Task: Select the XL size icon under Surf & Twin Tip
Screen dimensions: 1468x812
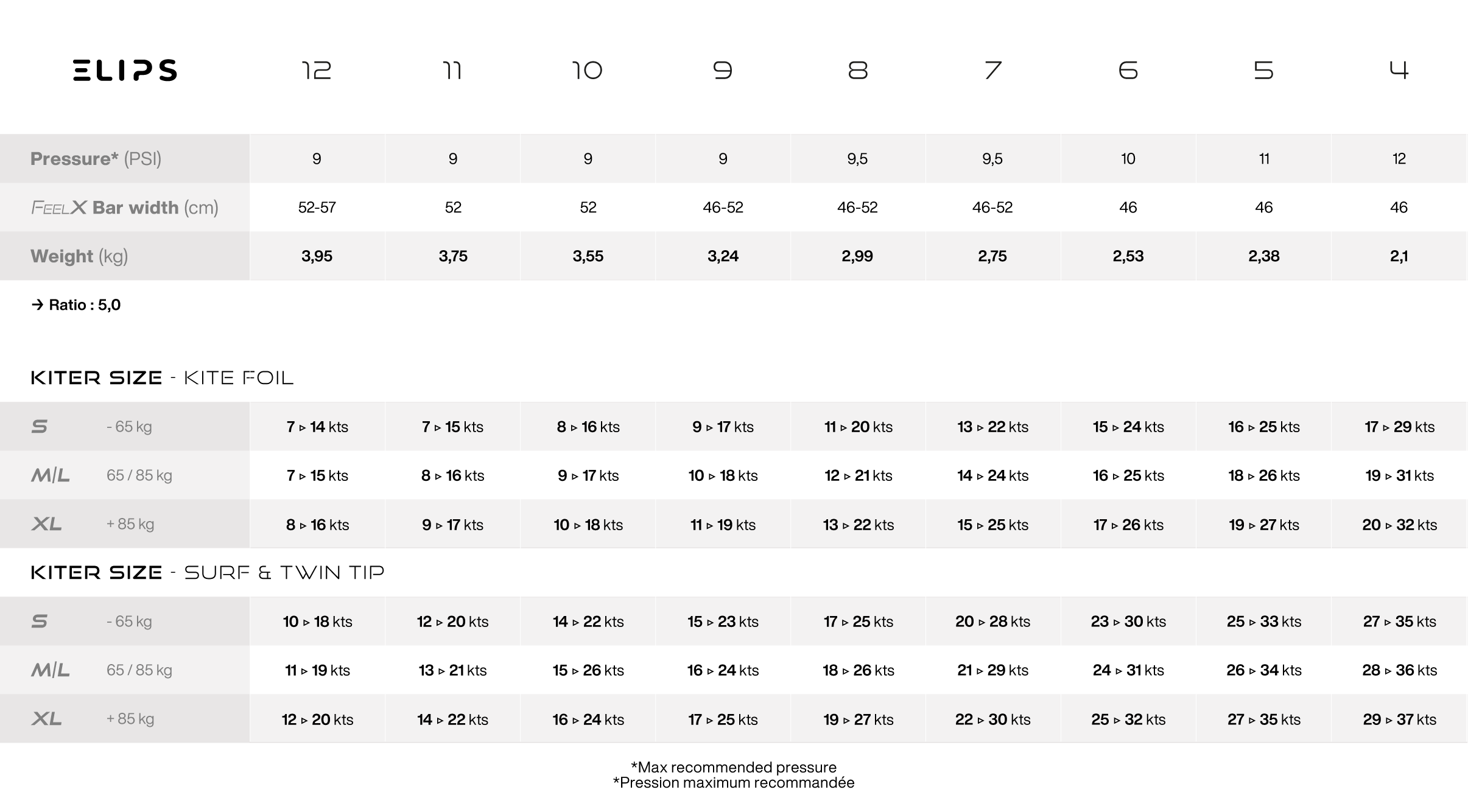Action: (46, 719)
